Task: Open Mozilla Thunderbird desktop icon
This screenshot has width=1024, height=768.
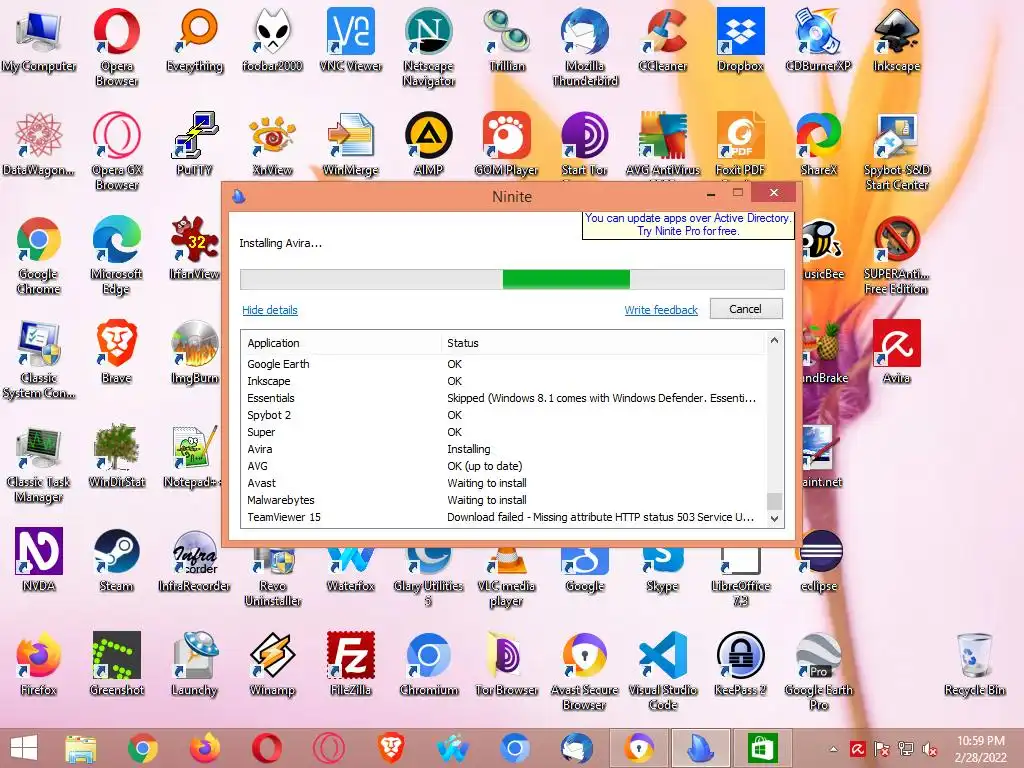Action: click(x=584, y=46)
